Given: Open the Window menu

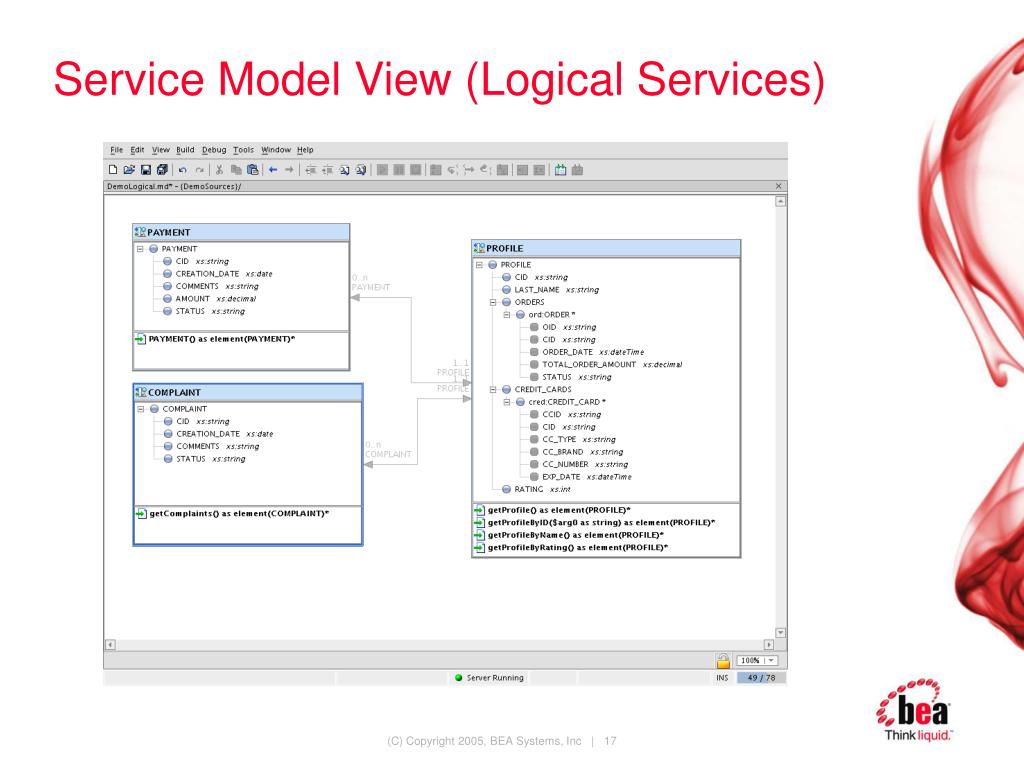Looking at the screenshot, I should (x=276, y=150).
